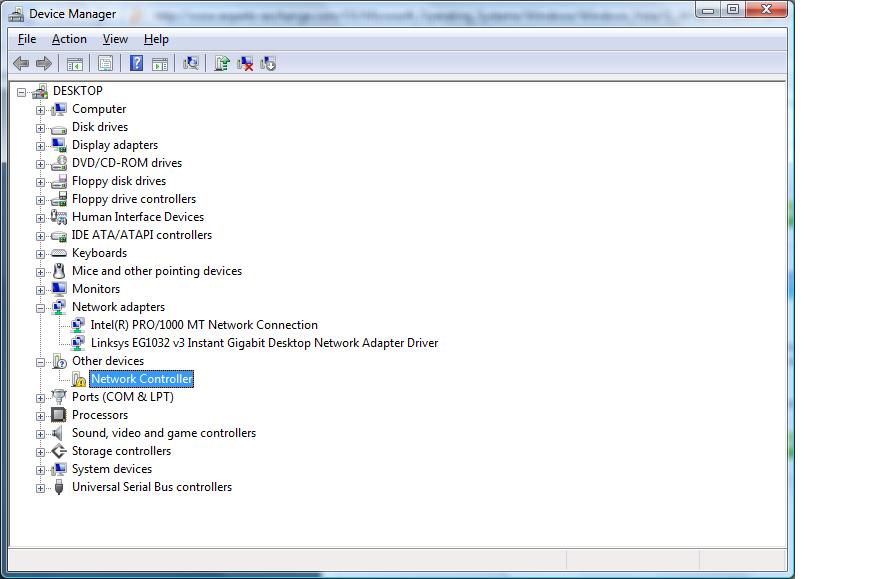
Task: Open the Action menu
Action: click(x=69, y=39)
